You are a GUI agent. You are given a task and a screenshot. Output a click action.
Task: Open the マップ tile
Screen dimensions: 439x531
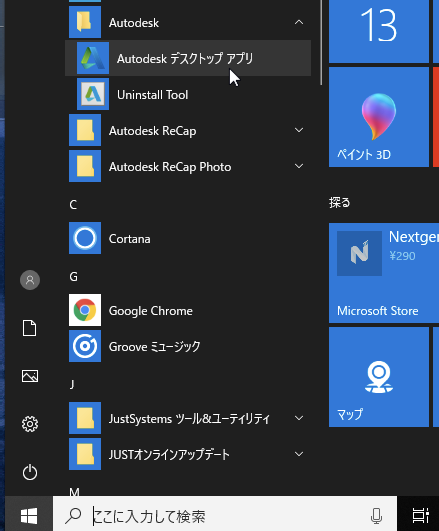point(379,377)
